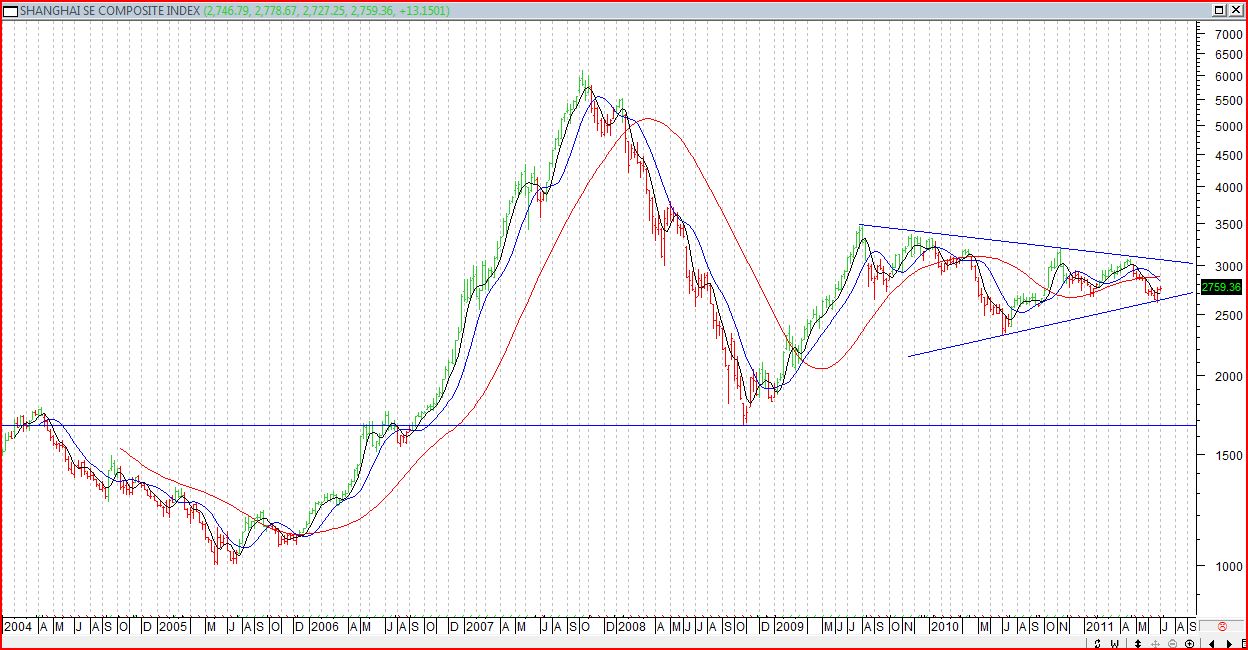Click the 2011 year label on time axis
The height and width of the screenshot is (650, 1248).
click(x=1100, y=626)
